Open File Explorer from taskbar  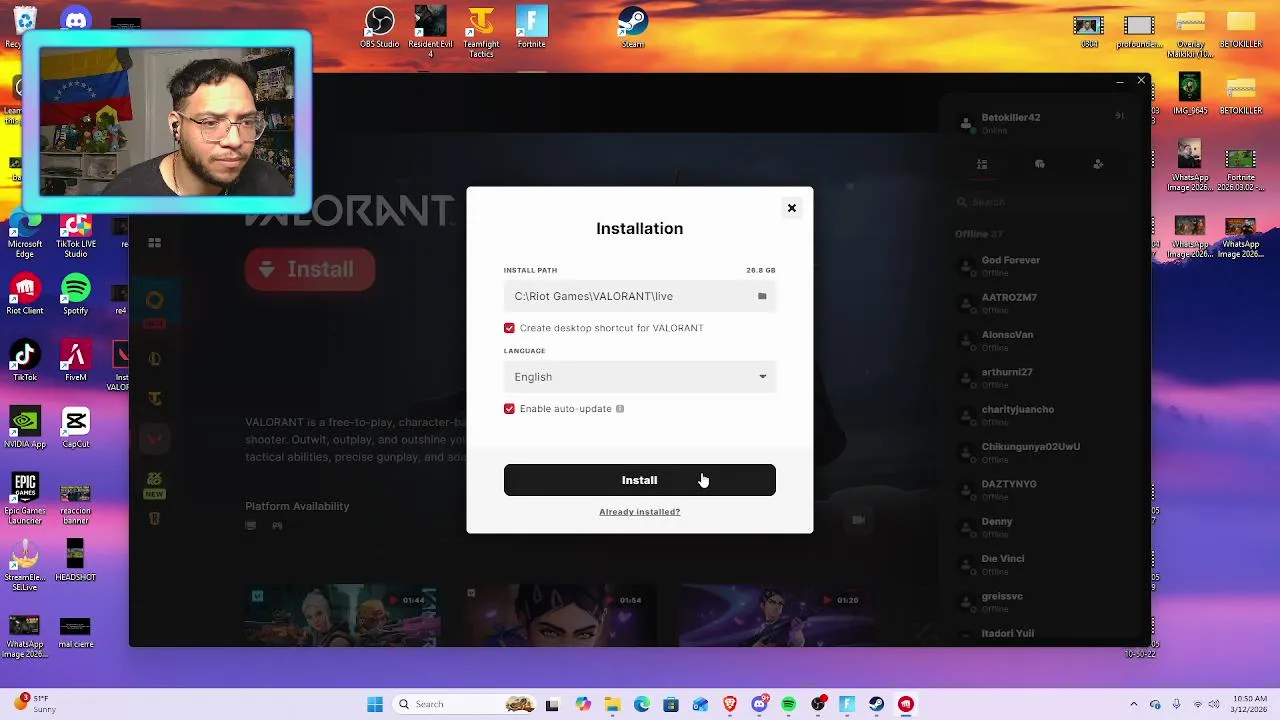(612, 704)
